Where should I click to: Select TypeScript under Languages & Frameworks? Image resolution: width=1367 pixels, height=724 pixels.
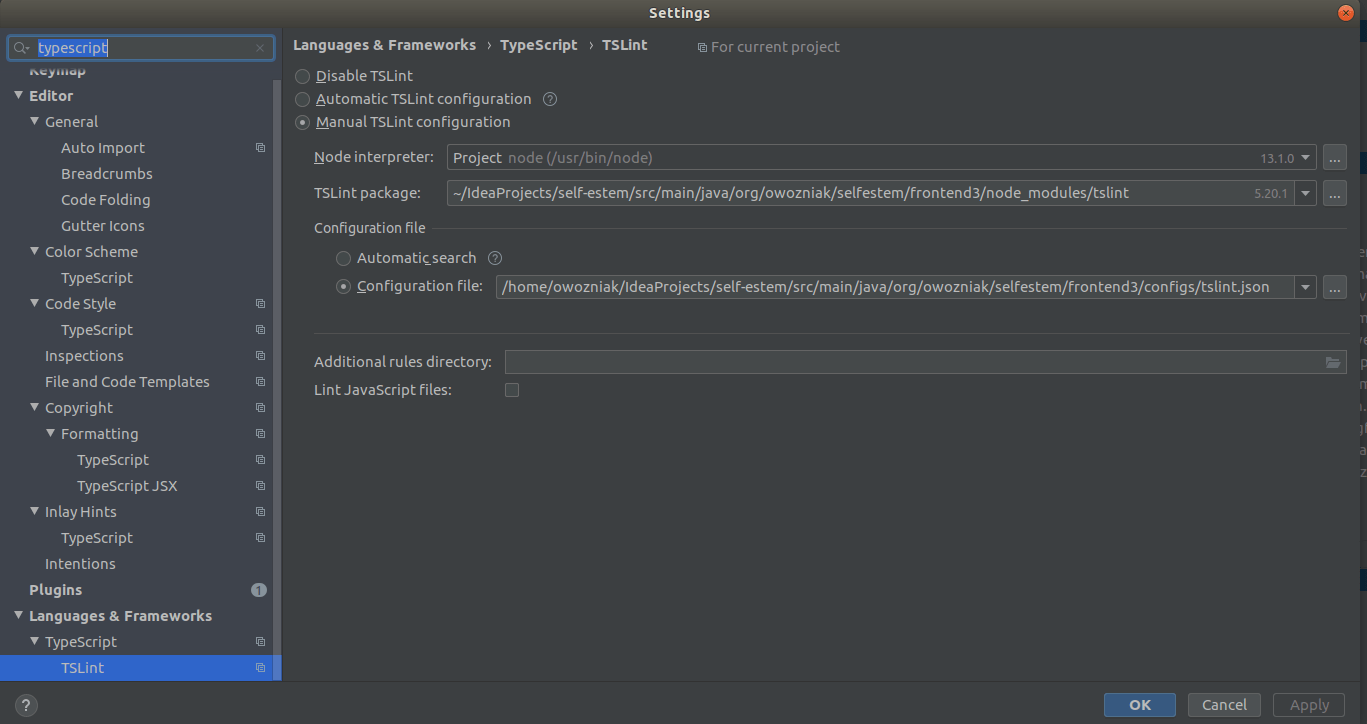(x=81, y=642)
